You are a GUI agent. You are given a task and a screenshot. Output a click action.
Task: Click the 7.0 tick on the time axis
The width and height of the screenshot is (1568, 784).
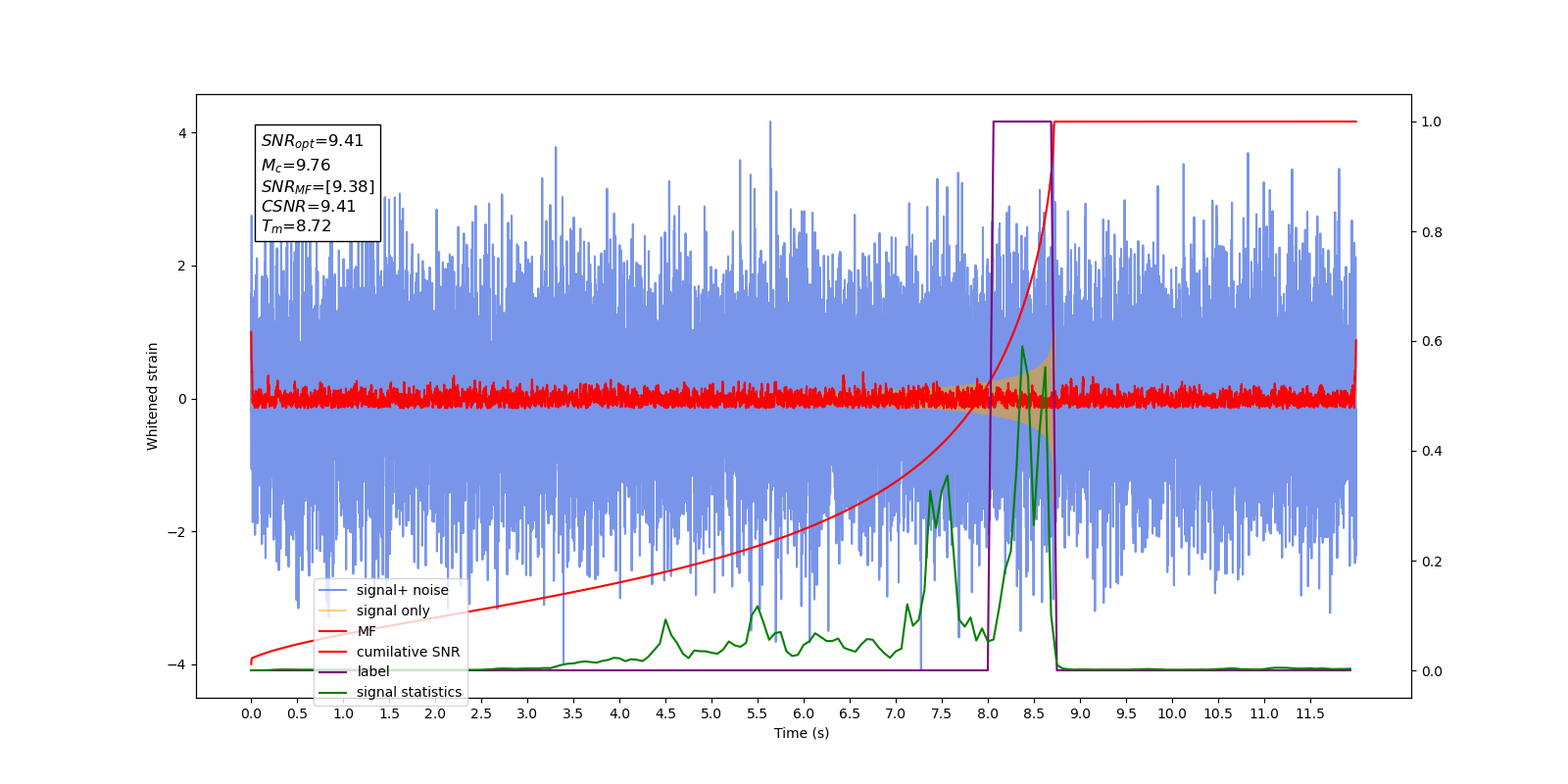pyautogui.click(x=896, y=713)
